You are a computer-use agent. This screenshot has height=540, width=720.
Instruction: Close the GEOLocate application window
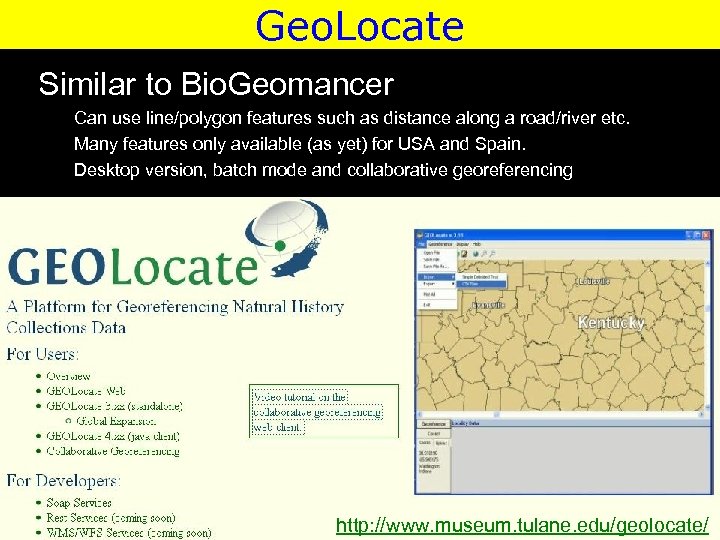pyautogui.click(x=706, y=235)
